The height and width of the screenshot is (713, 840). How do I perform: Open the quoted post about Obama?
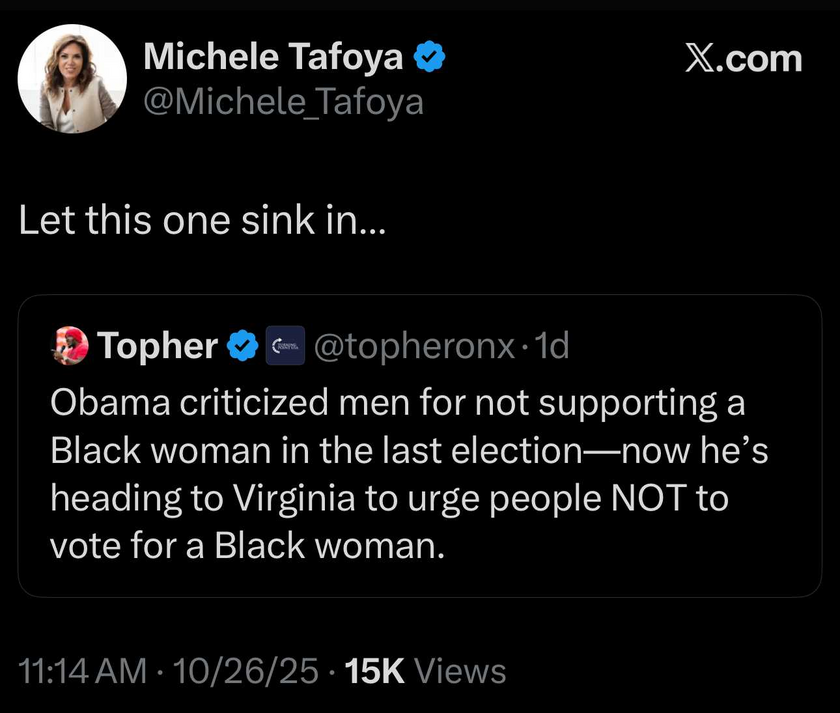pyautogui.click(x=420, y=470)
